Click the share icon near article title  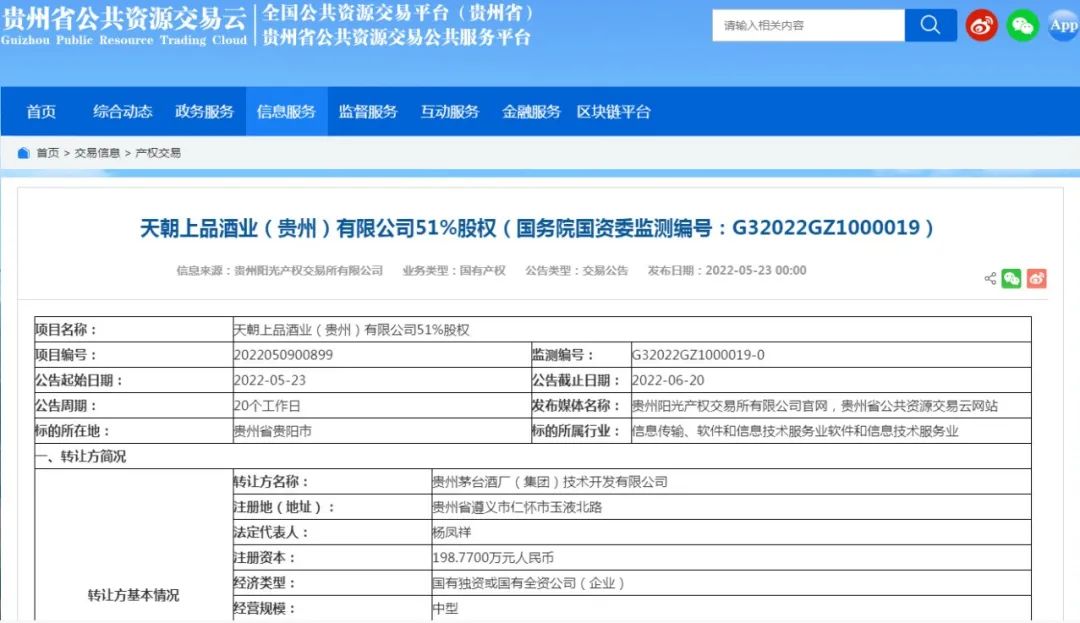(x=990, y=278)
